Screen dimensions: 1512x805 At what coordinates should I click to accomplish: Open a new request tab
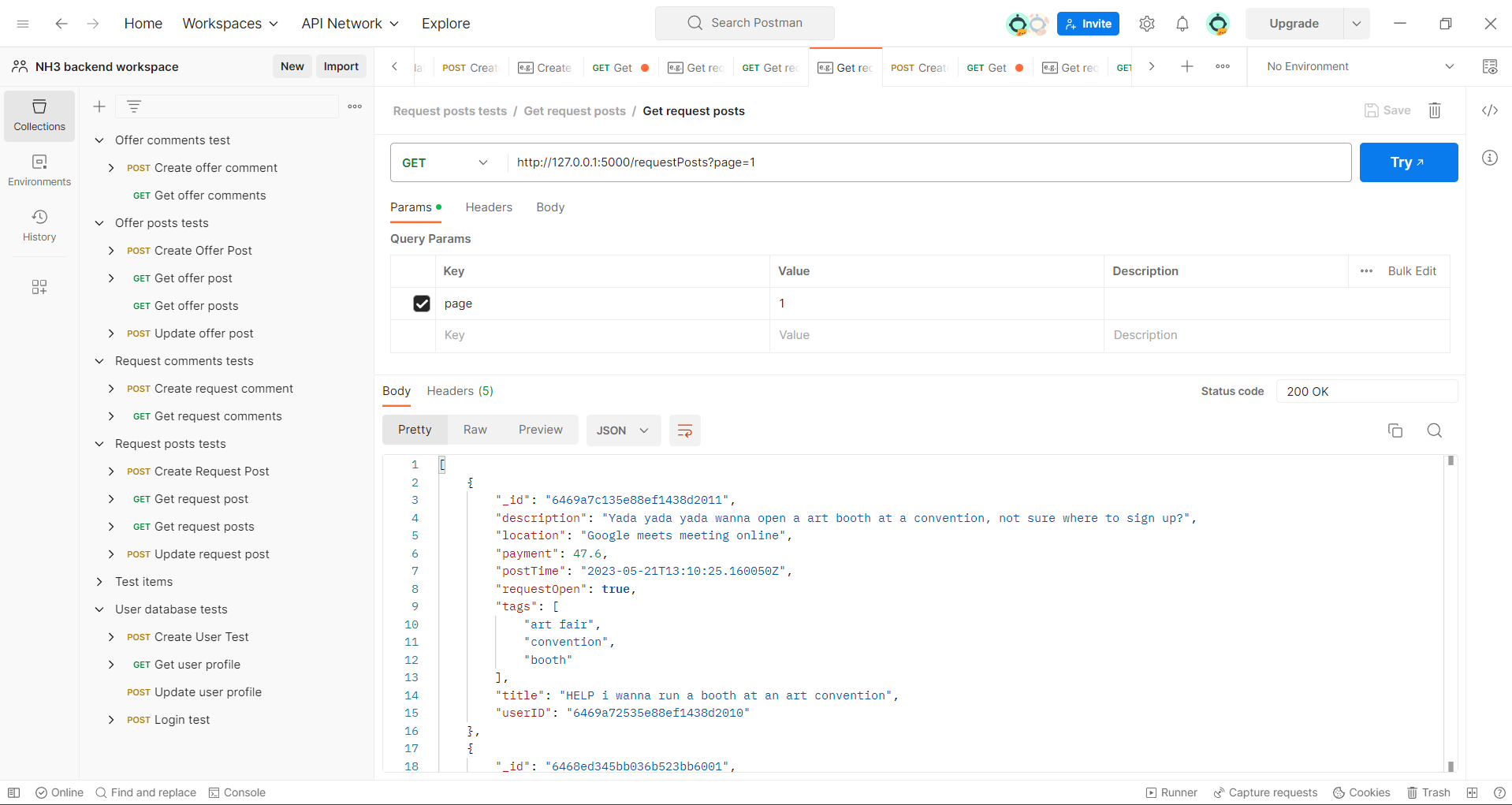[1187, 67]
